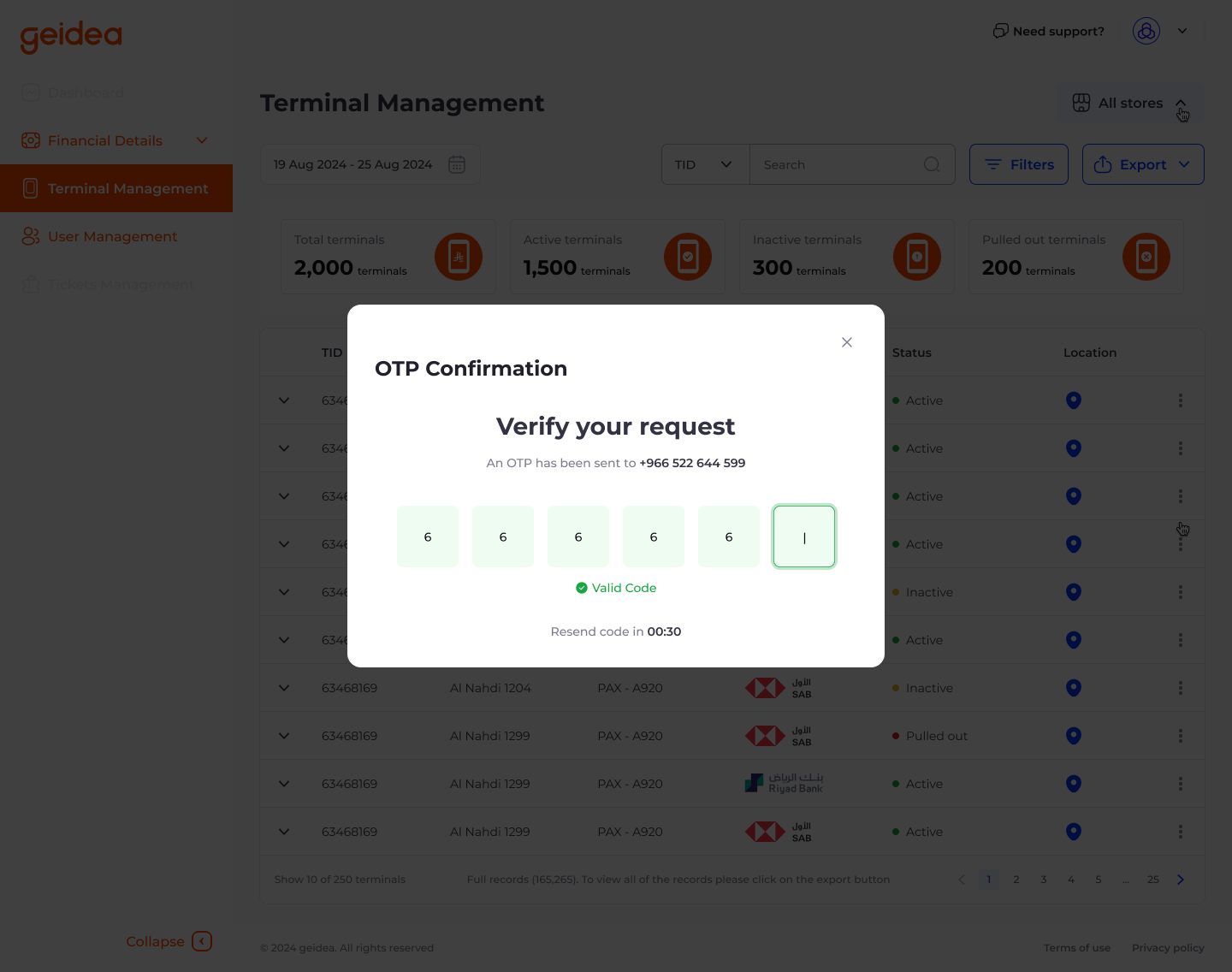Open the kebab menu on the Pulled out terminal row
The image size is (1232, 972).
tap(1181, 735)
